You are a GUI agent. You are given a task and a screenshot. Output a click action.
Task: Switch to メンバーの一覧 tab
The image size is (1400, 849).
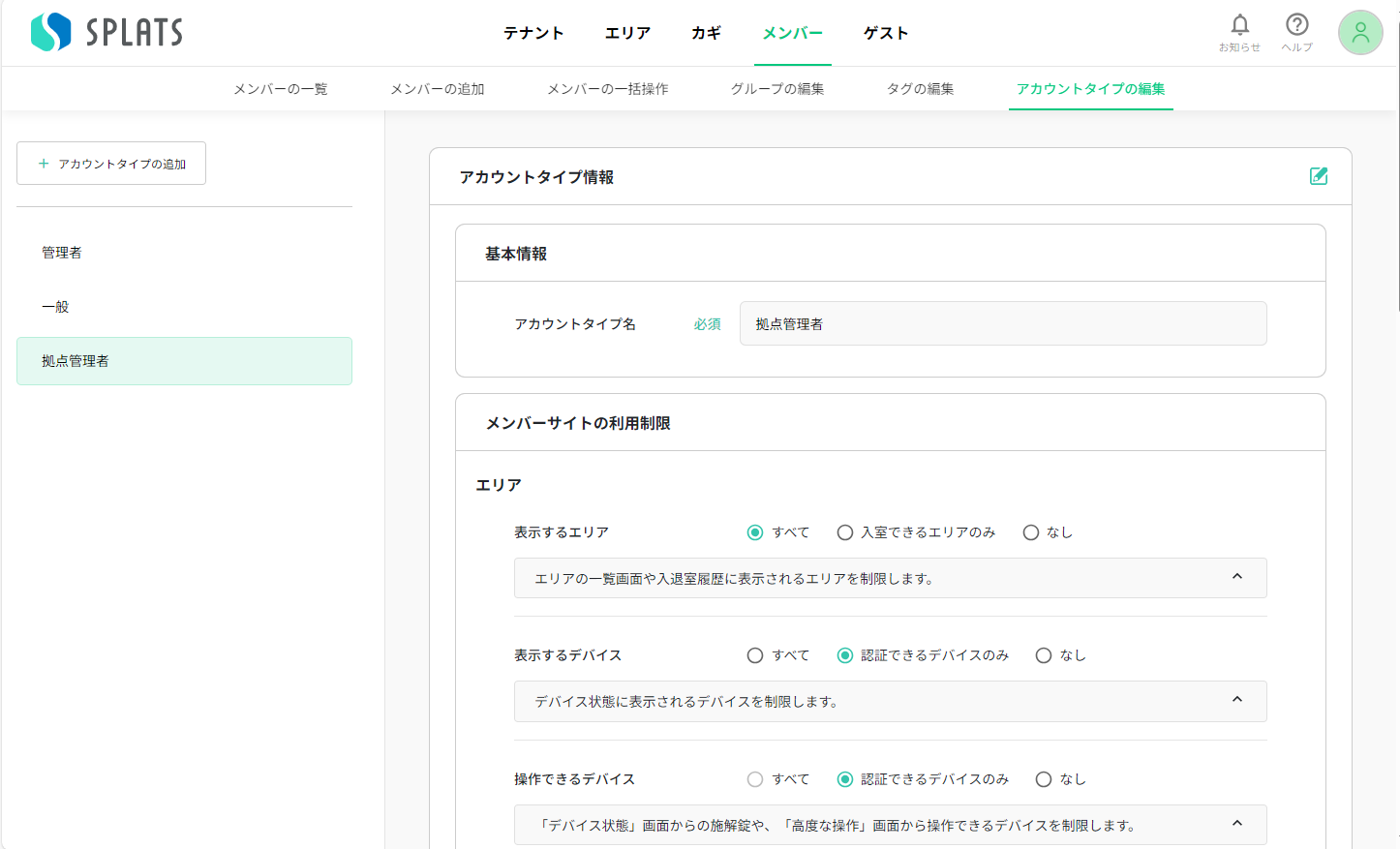[x=281, y=89]
